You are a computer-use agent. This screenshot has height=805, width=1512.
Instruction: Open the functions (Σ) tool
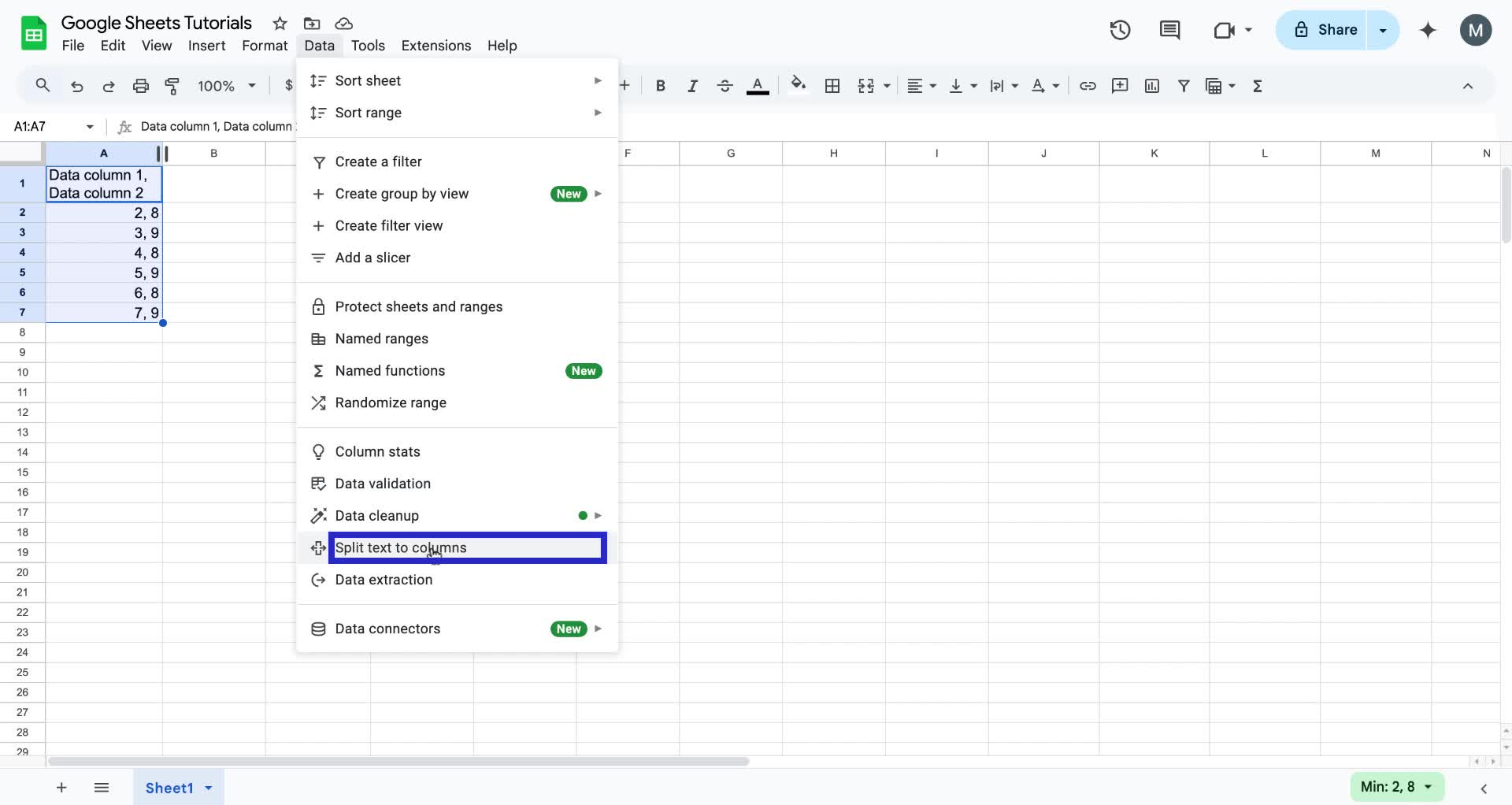click(1258, 86)
